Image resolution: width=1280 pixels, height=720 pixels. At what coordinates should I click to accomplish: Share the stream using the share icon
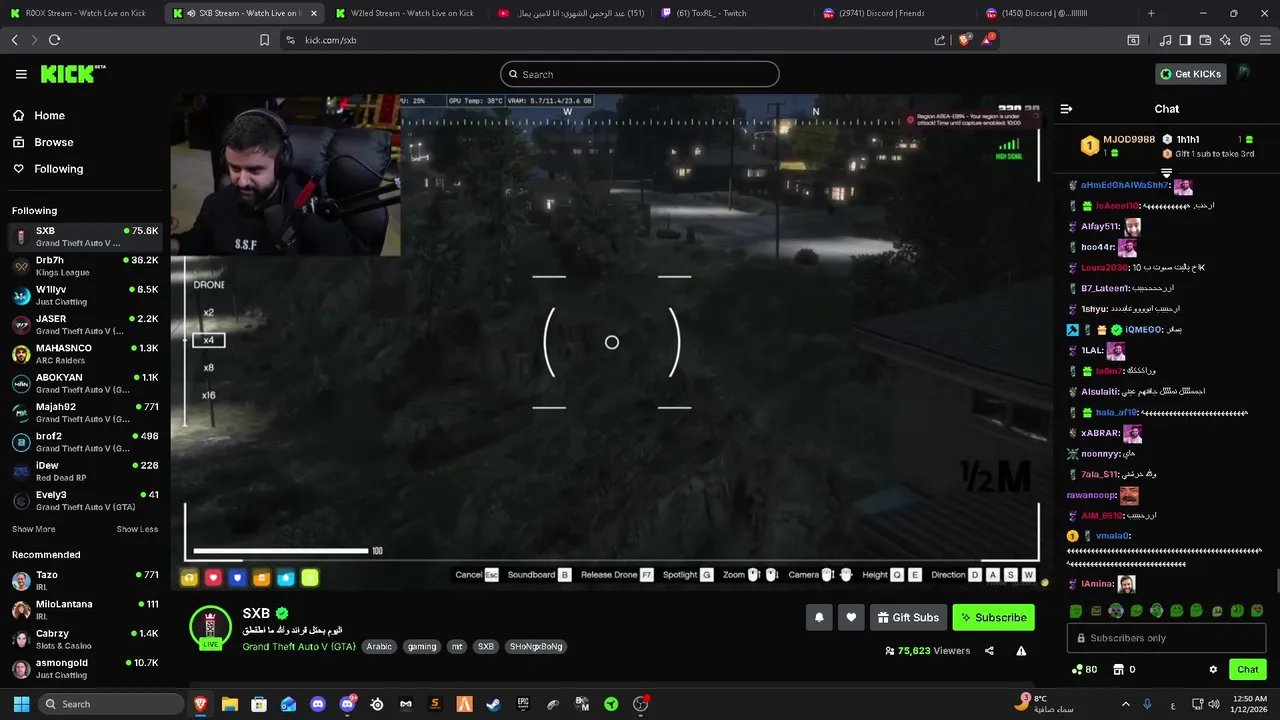[989, 651]
